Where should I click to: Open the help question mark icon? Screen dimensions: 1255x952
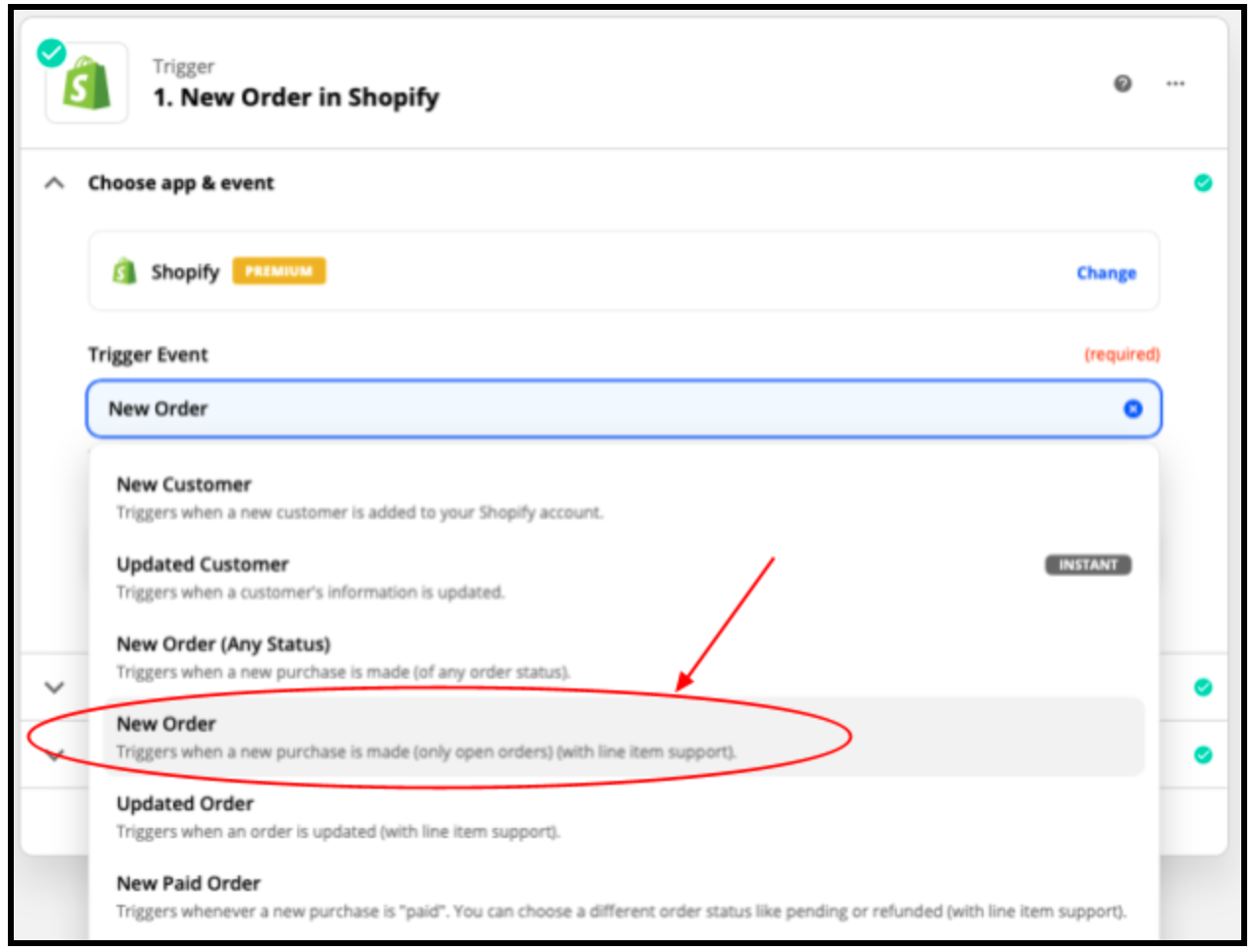[1122, 84]
